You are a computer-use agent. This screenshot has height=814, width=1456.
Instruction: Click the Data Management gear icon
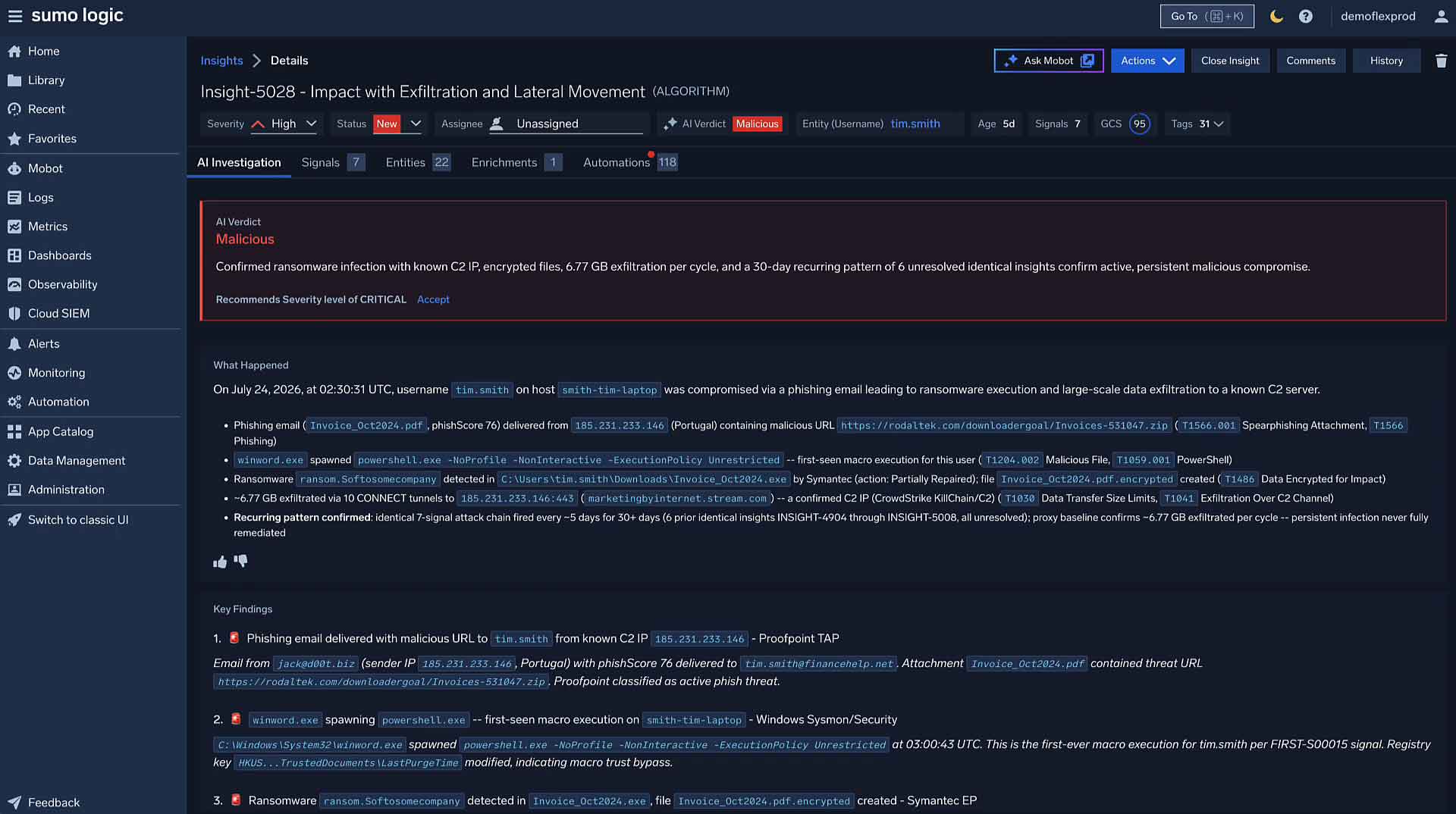(x=14, y=461)
